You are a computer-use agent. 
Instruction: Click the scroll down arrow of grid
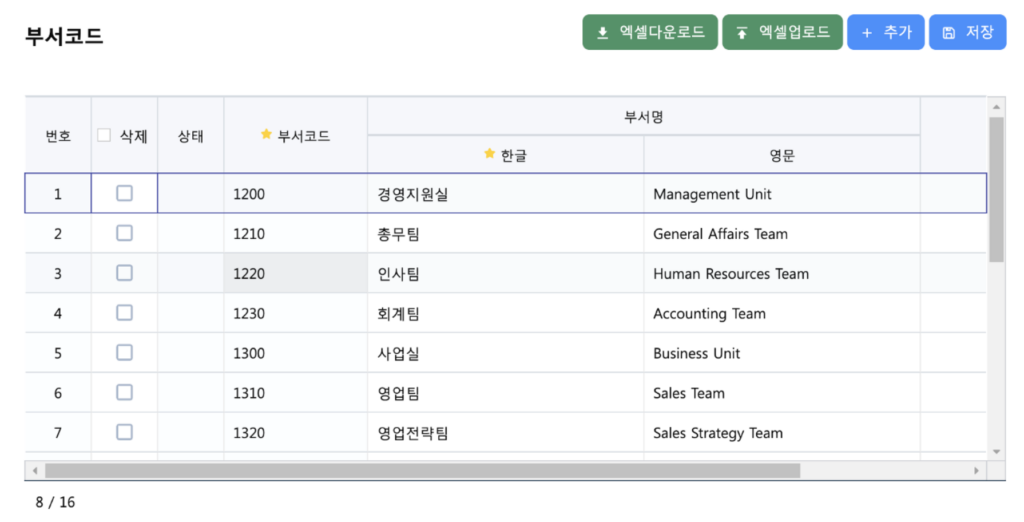coord(996,451)
